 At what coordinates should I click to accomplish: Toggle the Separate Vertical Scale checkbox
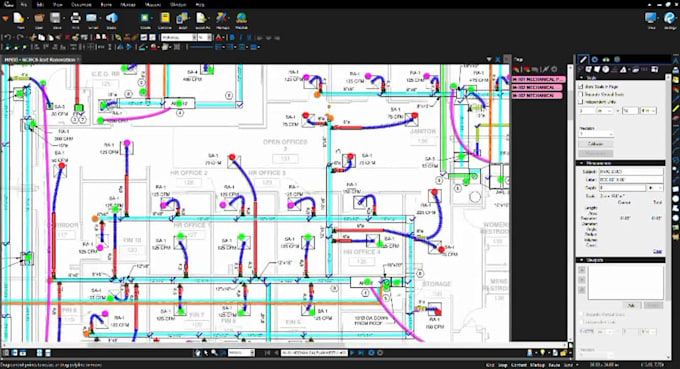pos(581,94)
